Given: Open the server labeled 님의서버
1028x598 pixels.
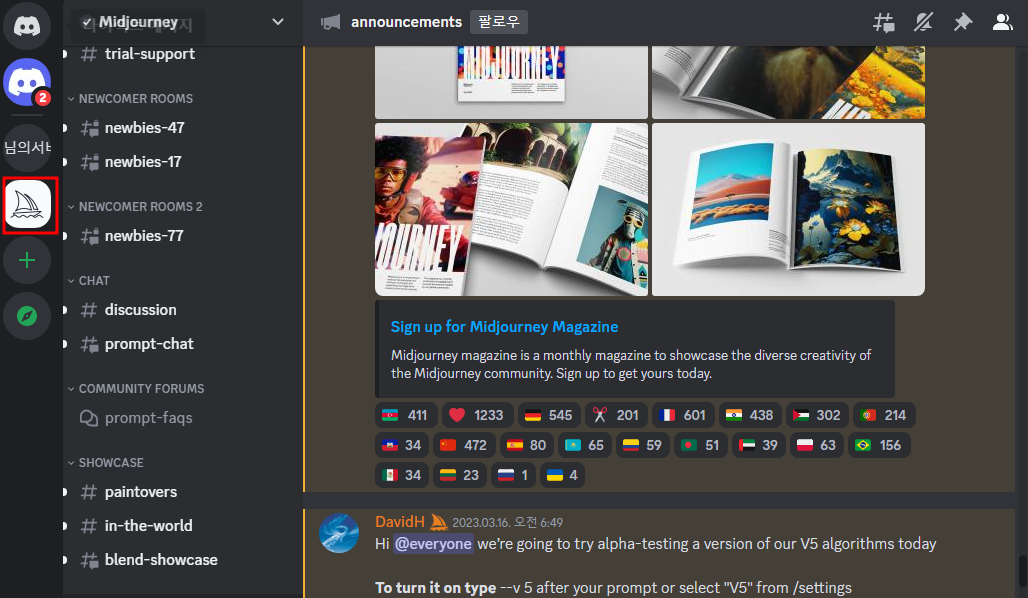Looking at the screenshot, I should tap(27, 148).
